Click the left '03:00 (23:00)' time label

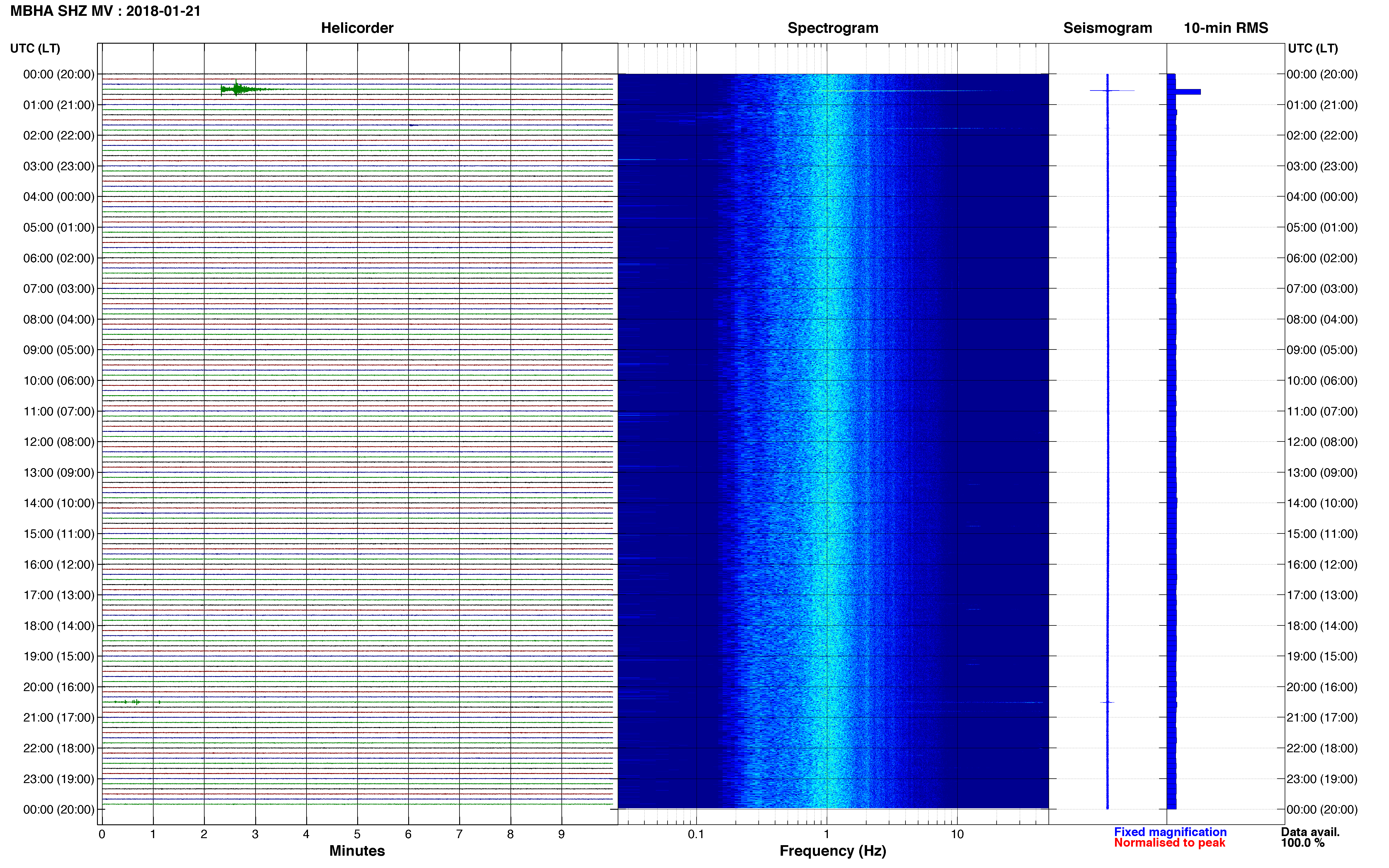click(59, 166)
